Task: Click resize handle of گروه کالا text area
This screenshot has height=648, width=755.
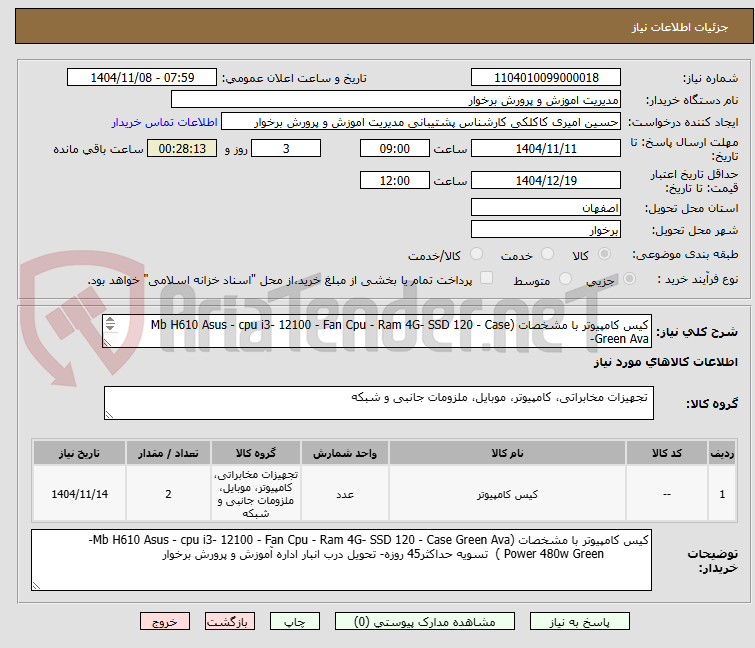Action: coord(109,415)
